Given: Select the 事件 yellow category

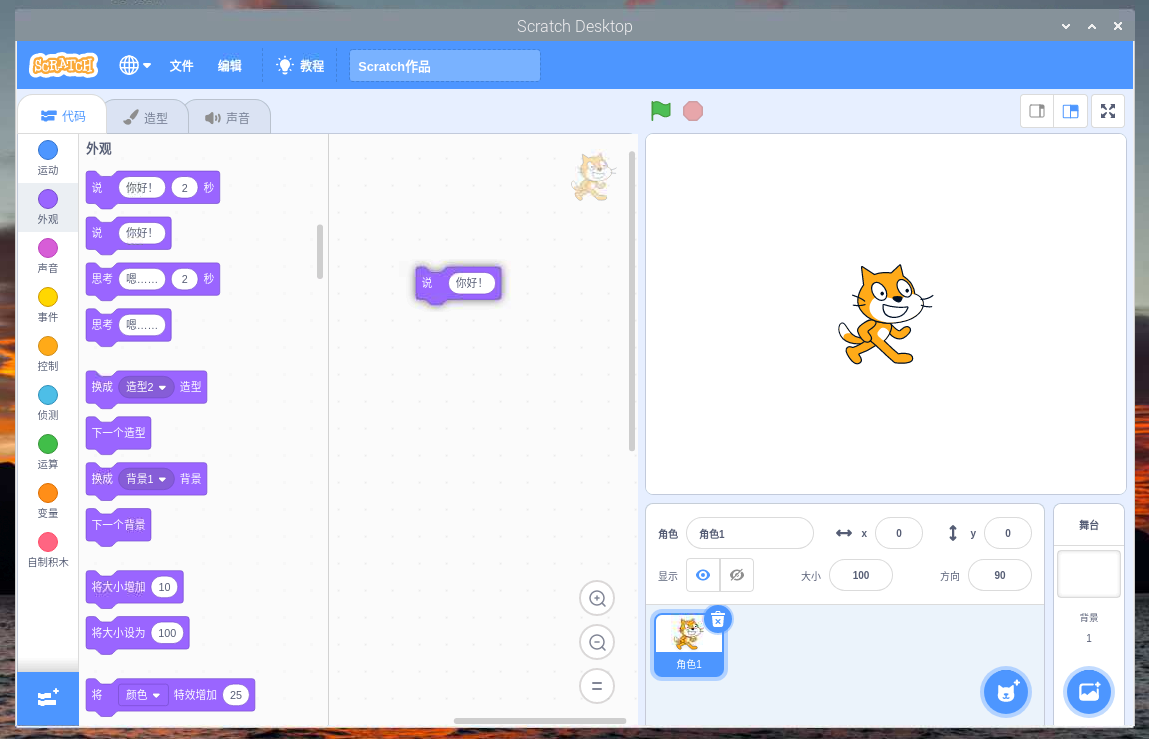Looking at the screenshot, I should click(x=48, y=304).
